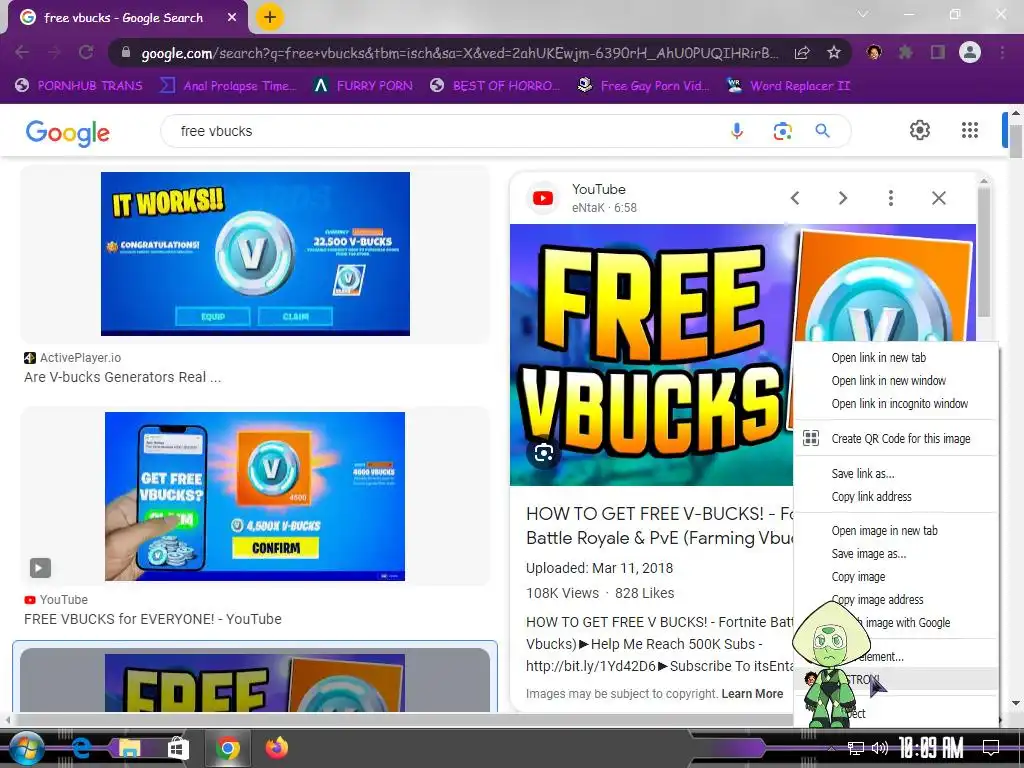1024x768 pixels.
Task: Toggle the Chrome side panel icon
Action: coord(937,52)
